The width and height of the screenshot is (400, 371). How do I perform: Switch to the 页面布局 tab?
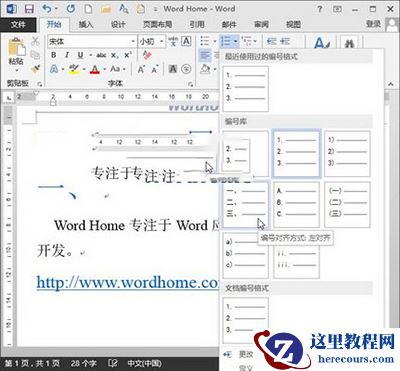157,24
